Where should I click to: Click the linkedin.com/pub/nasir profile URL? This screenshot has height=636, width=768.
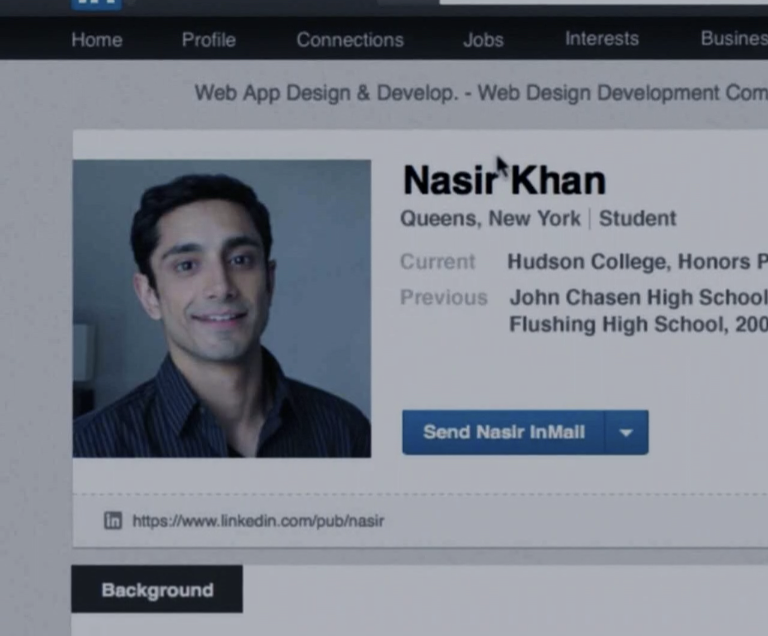tap(258, 520)
